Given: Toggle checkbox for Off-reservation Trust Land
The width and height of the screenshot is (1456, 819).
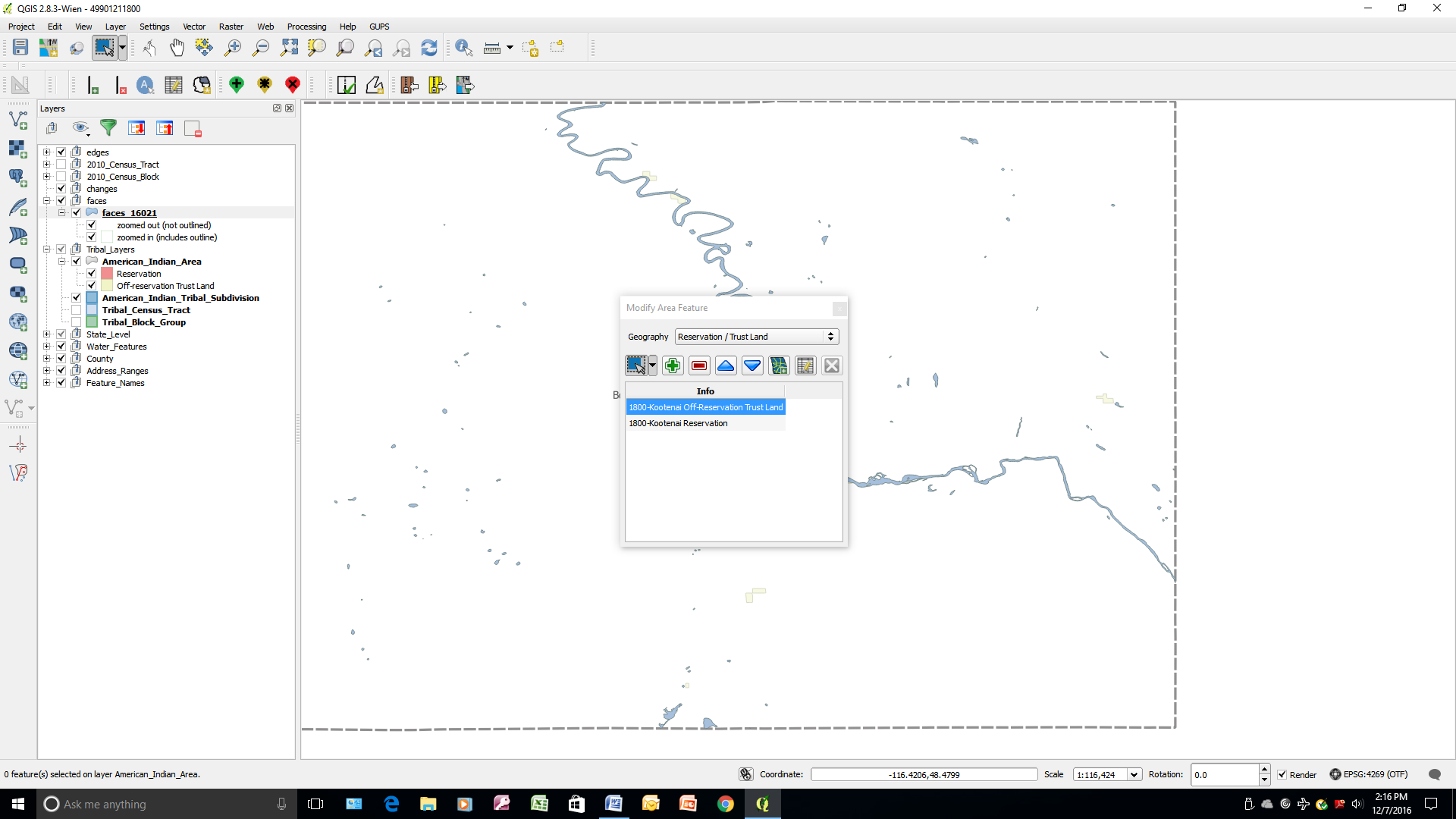Looking at the screenshot, I should click(92, 285).
